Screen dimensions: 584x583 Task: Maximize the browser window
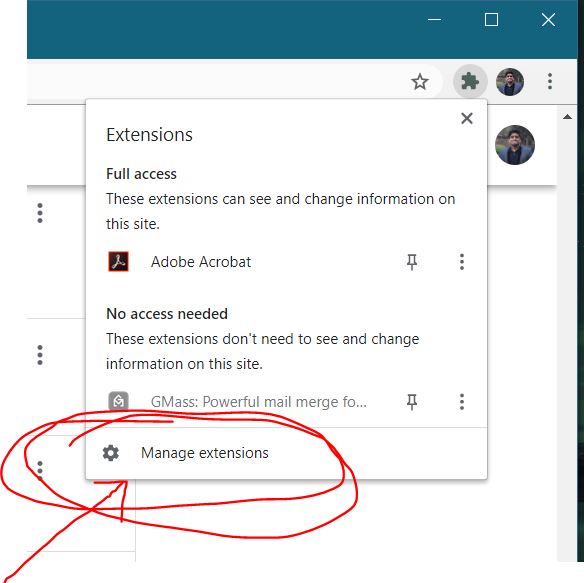(x=491, y=19)
